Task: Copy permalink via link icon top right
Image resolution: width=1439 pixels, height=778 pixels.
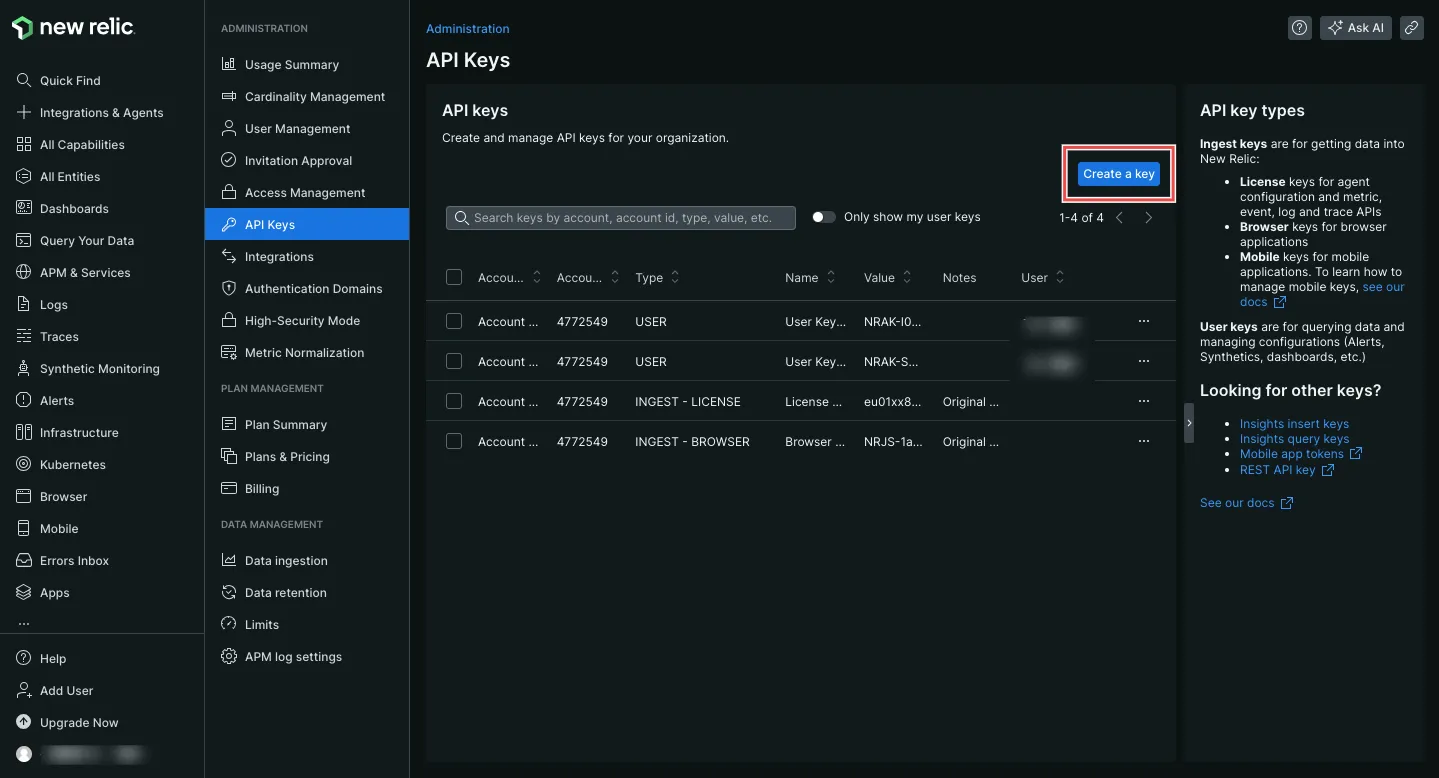Action: tap(1411, 28)
